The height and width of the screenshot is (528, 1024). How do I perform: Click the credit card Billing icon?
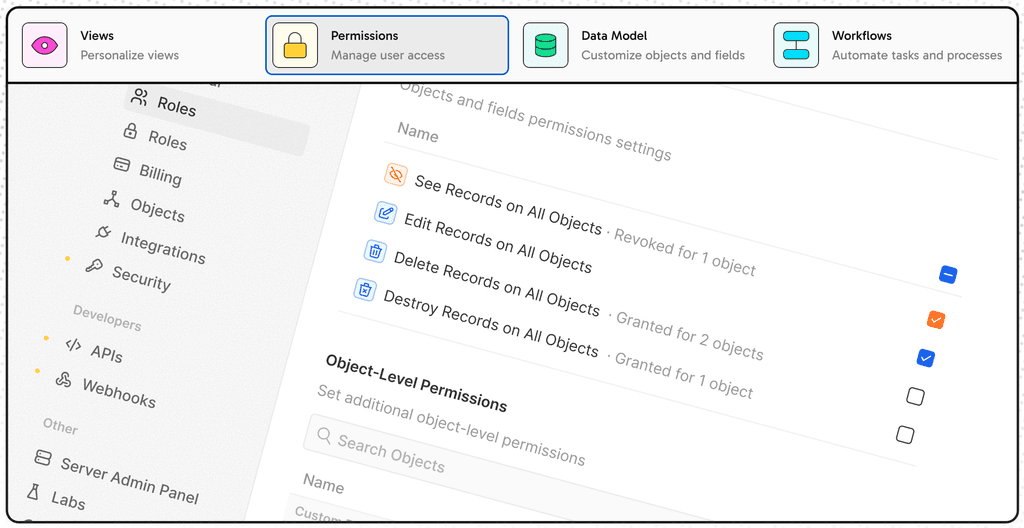(x=121, y=164)
